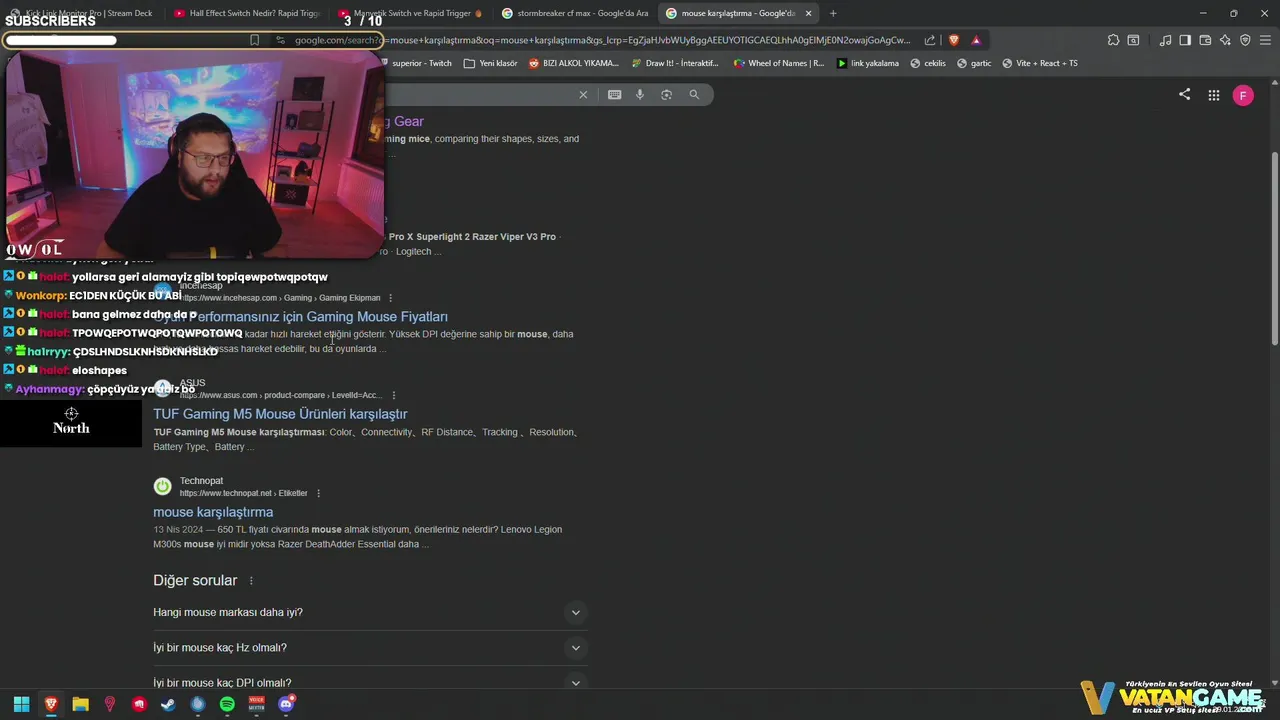Open a new tab with the plus button
The width and height of the screenshot is (1280, 720).
[832, 13]
